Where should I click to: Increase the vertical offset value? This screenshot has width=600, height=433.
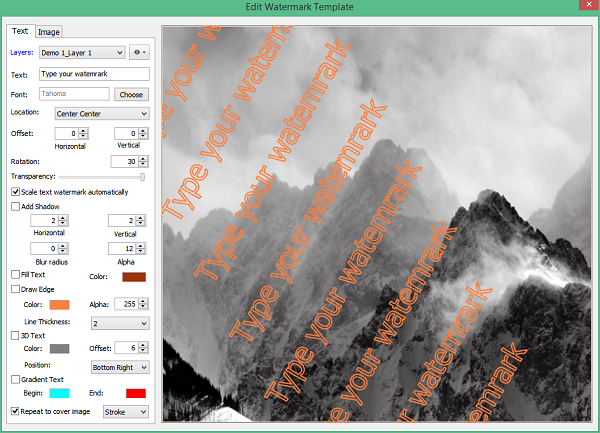tap(143, 131)
